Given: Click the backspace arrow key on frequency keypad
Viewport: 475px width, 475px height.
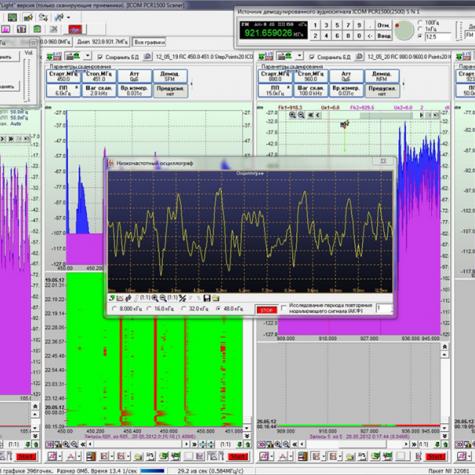Looking at the screenshot, I should pos(370,36).
